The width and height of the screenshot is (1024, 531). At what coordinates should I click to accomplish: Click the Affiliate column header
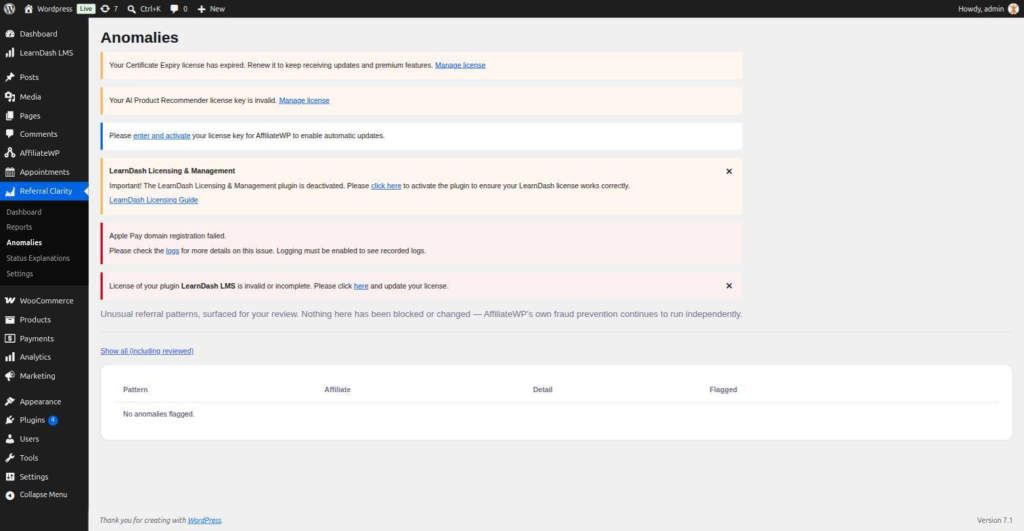click(338, 389)
